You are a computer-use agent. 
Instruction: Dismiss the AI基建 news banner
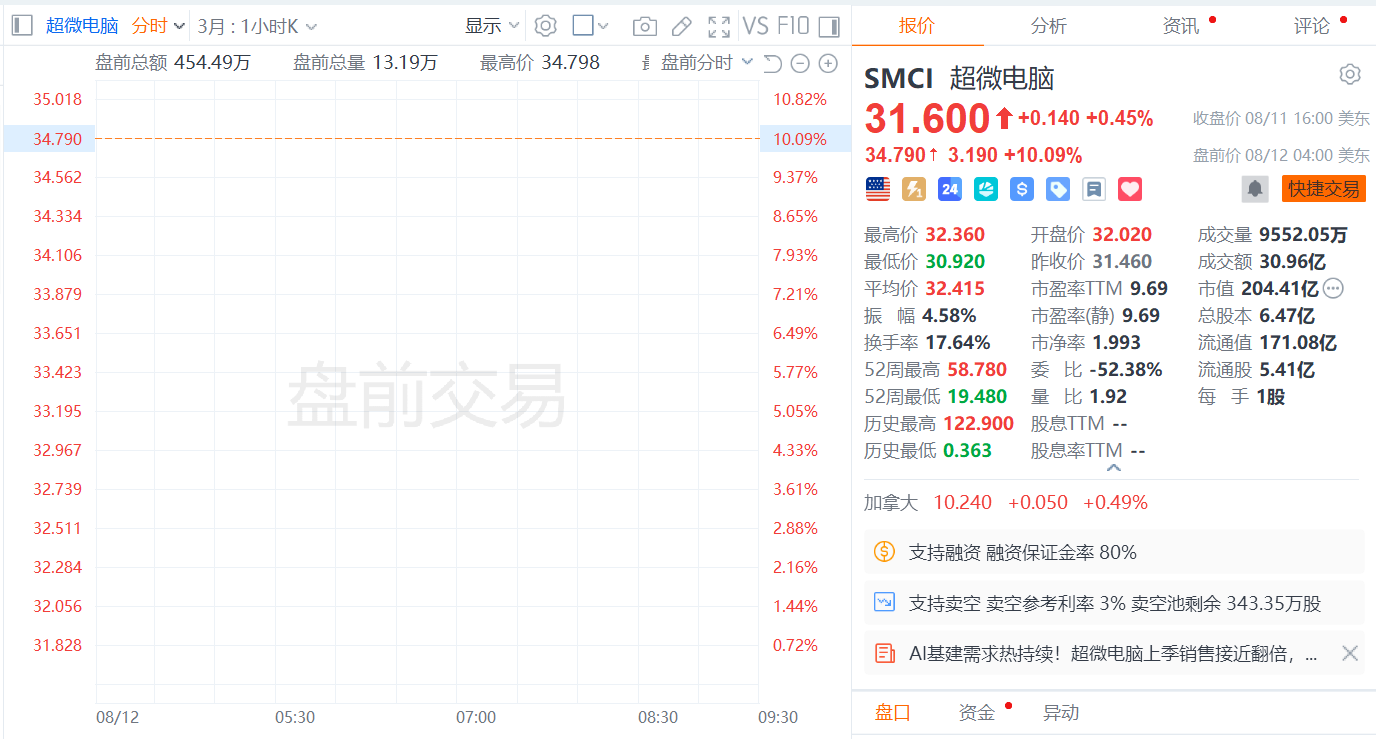point(1350,654)
